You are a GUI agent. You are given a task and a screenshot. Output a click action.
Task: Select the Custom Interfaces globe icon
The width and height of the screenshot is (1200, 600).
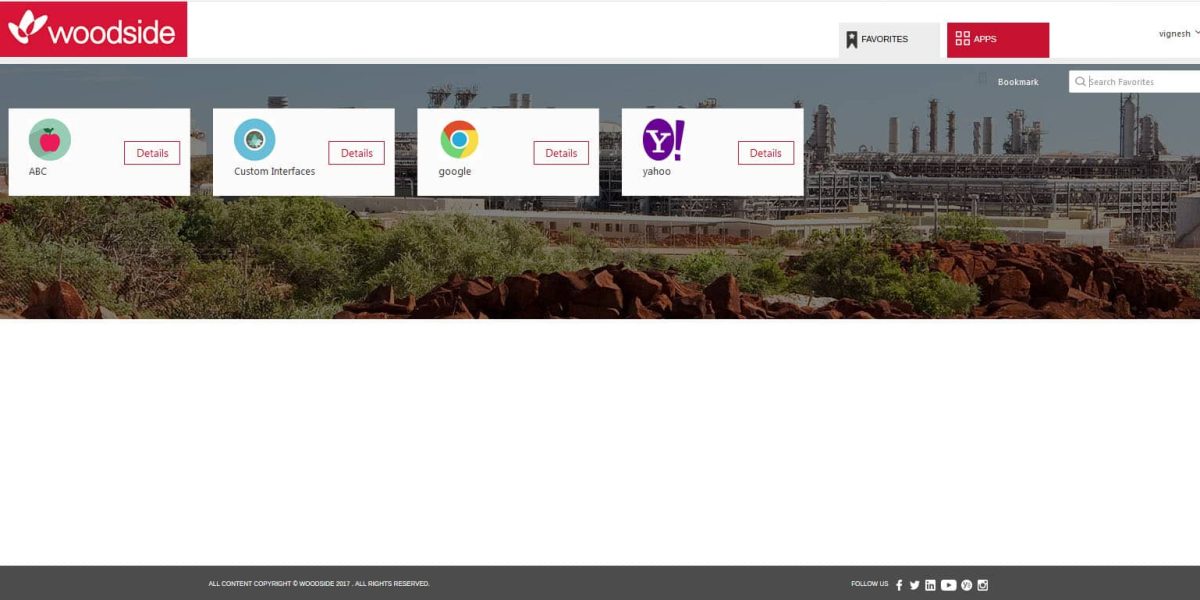click(256, 140)
